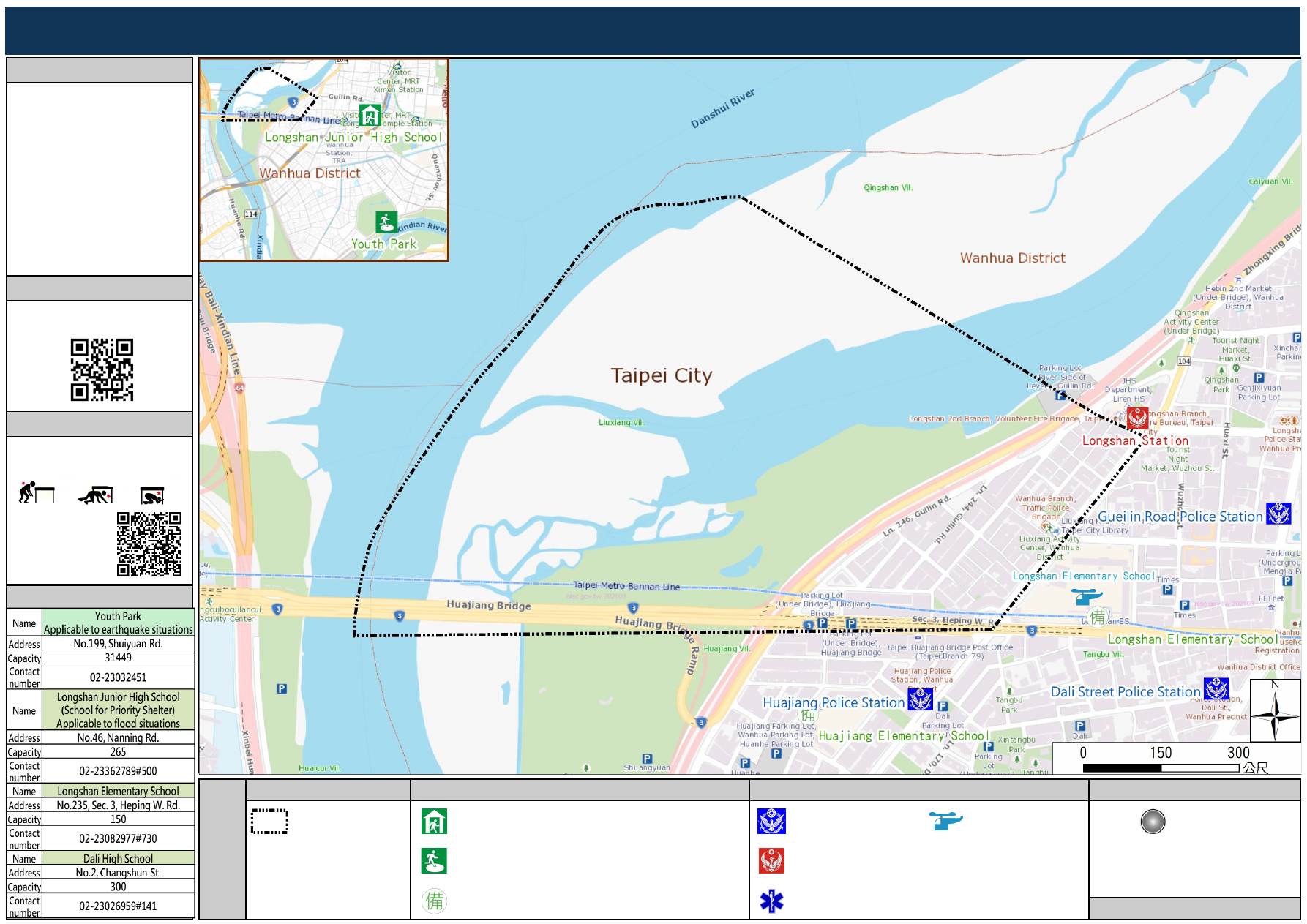Click the 'Caiyuan Vil.' label

click(1270, 181)
